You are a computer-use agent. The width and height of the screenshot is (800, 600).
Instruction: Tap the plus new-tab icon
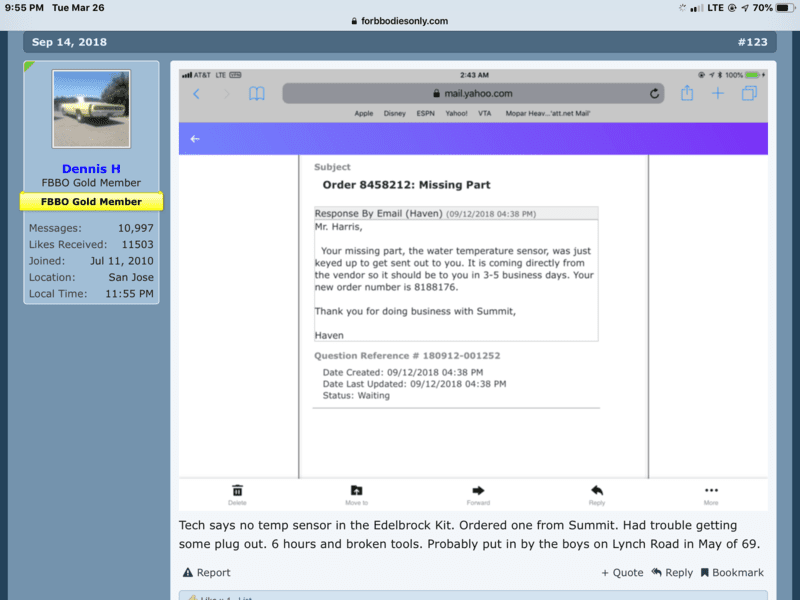click(x=718, y=93)
